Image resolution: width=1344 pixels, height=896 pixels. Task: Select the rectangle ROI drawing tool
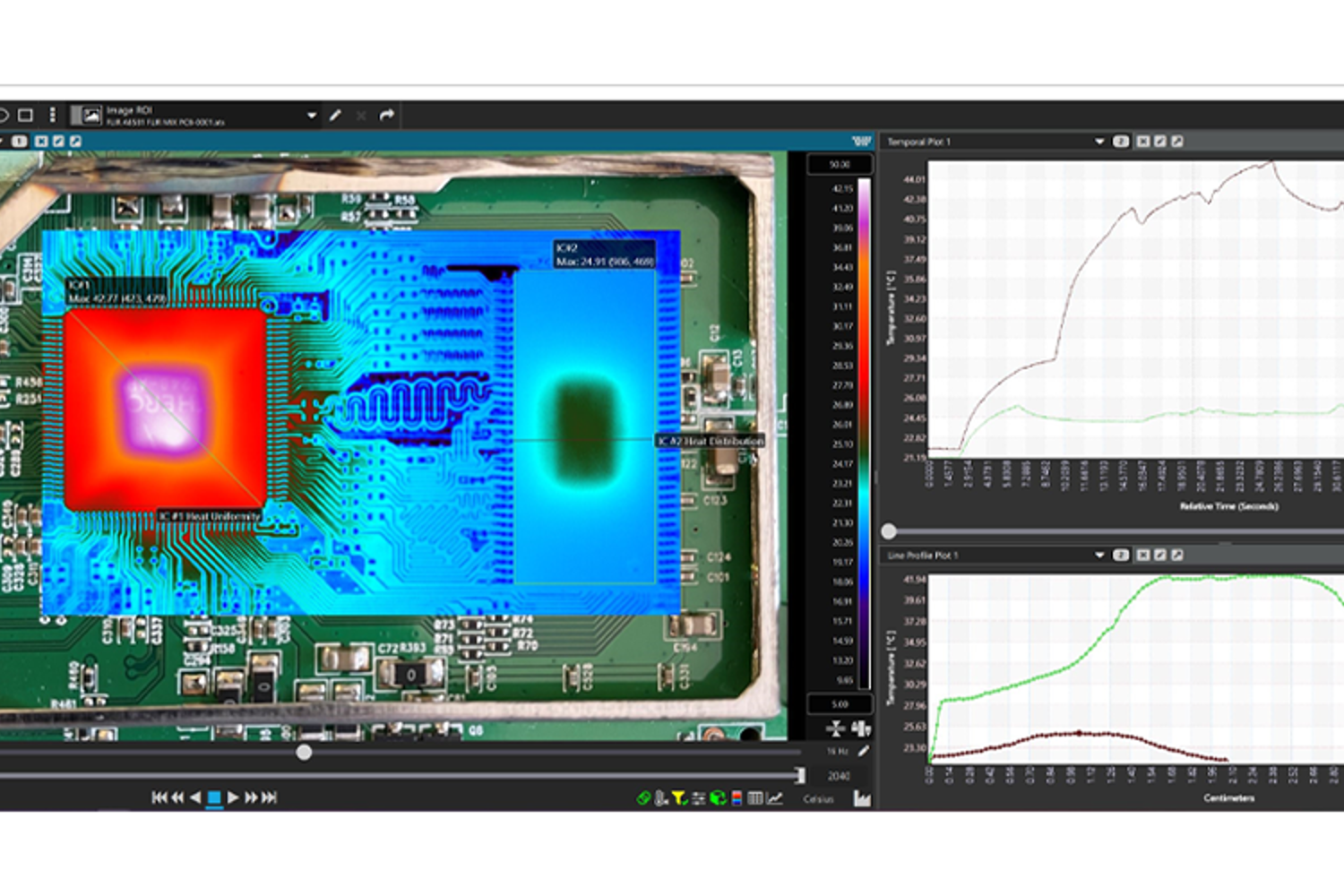coord(26,115)
